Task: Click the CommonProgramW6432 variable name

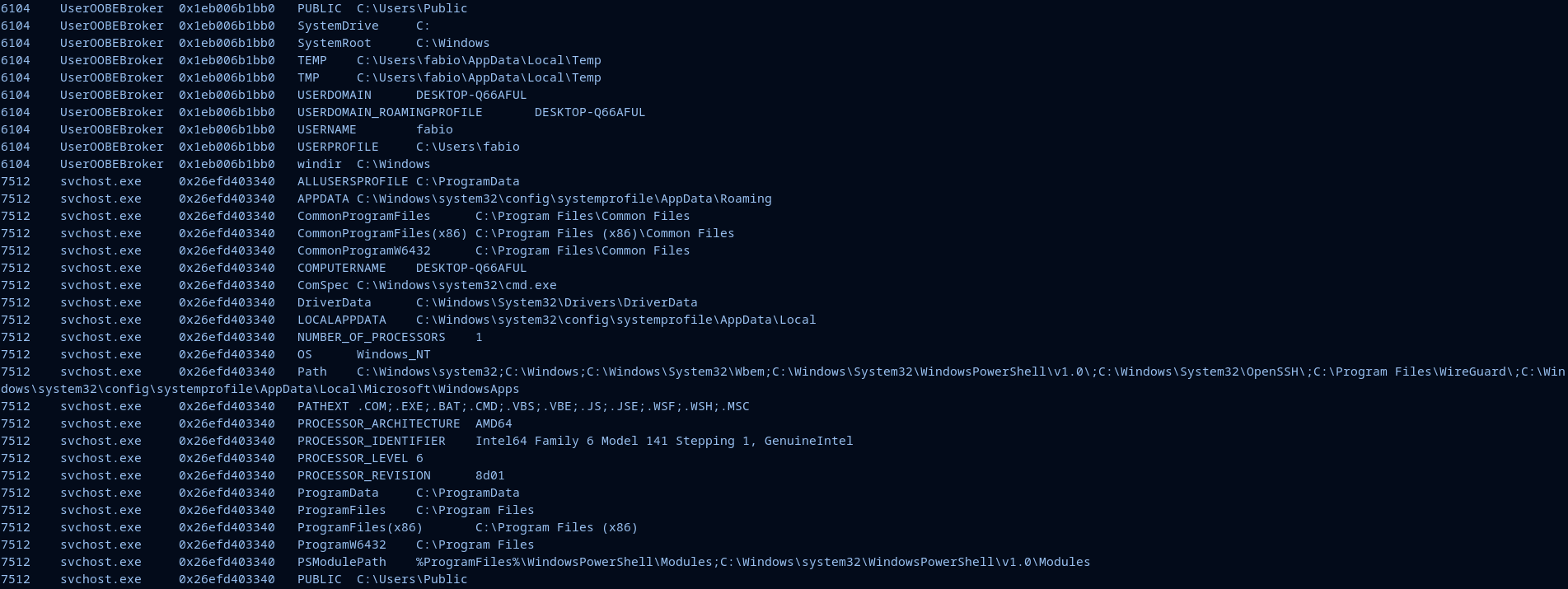Action: [363, 250]
